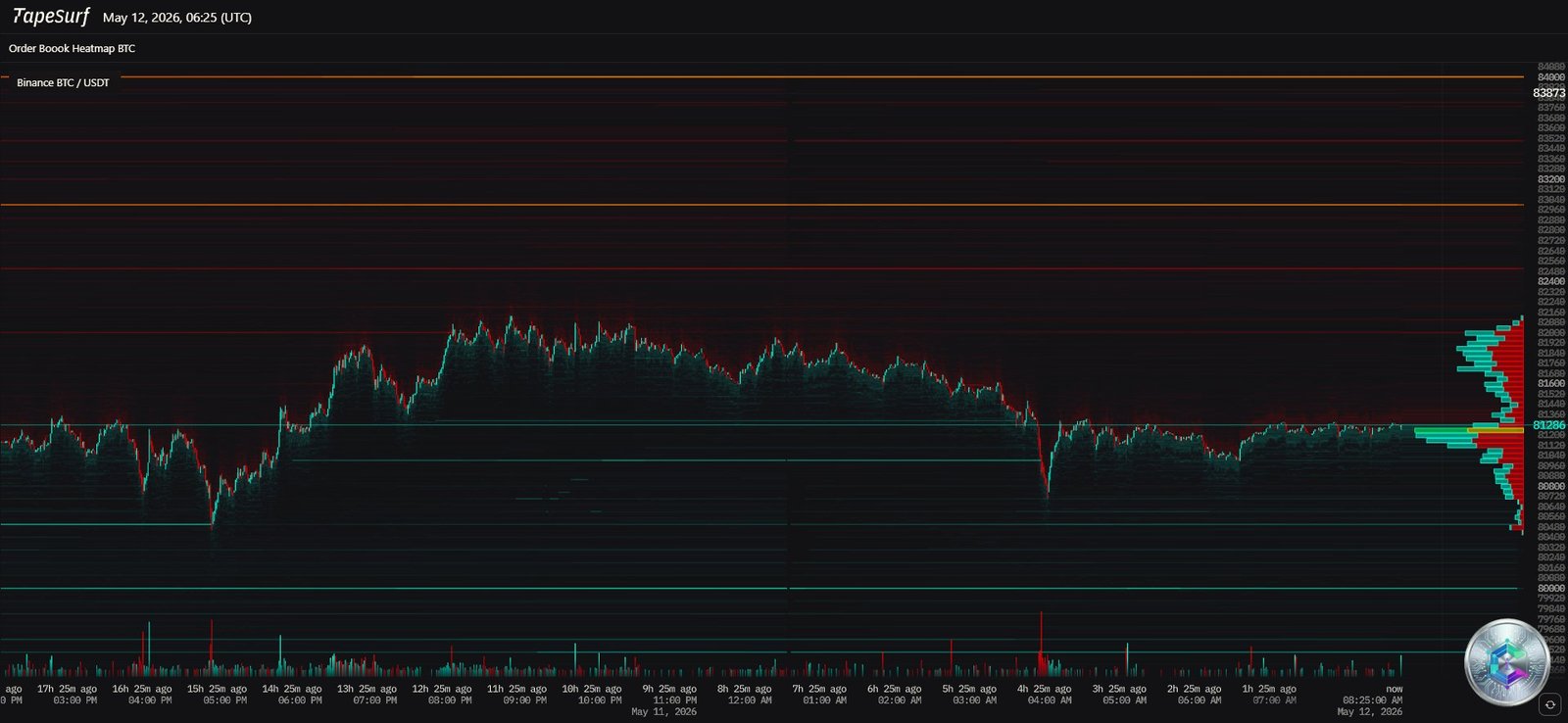Image resolution: width=1568 pixels, height=723 pixels.
Task: Click the 3h 25m ago time label
Action: pyautogui.click(x=1119, y=689)
